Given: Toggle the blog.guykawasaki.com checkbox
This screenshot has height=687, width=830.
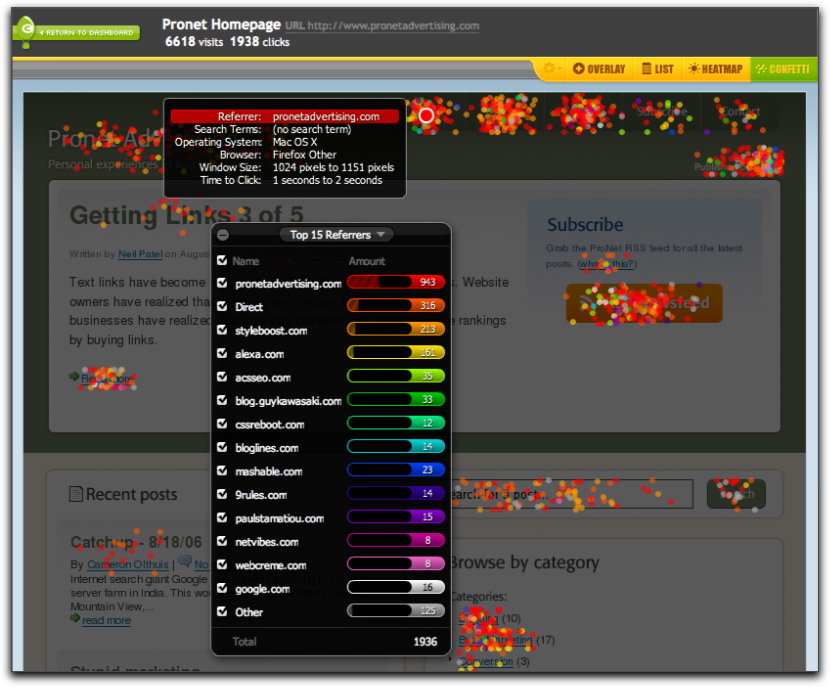Looking at the screenshot, I should coord(222,400).
